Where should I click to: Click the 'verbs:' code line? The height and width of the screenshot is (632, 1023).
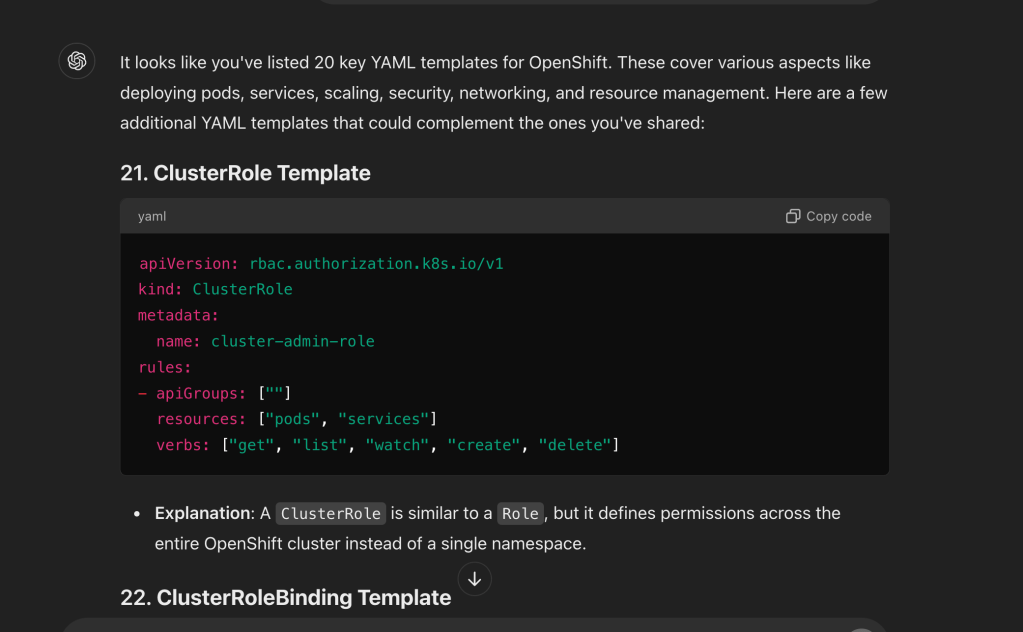[388, 445]
